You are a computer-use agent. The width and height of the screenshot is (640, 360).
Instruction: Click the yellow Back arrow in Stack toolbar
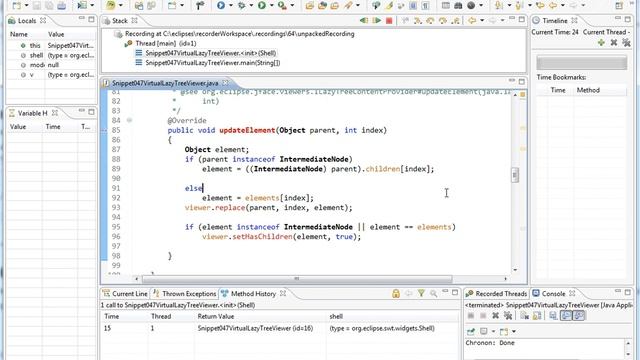(x=472, y=20)
